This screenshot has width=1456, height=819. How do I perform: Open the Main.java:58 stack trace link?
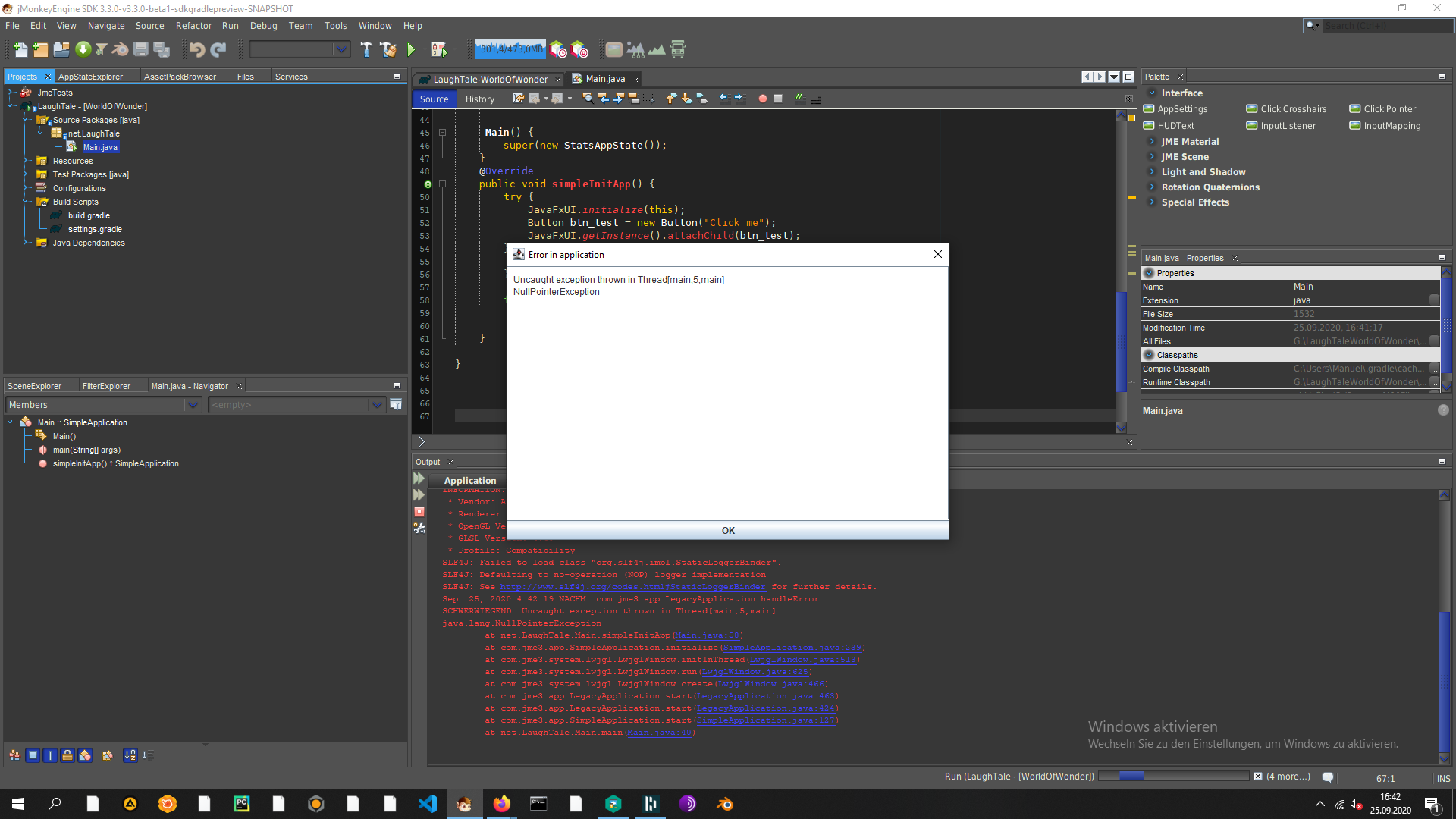click(707, 635)
